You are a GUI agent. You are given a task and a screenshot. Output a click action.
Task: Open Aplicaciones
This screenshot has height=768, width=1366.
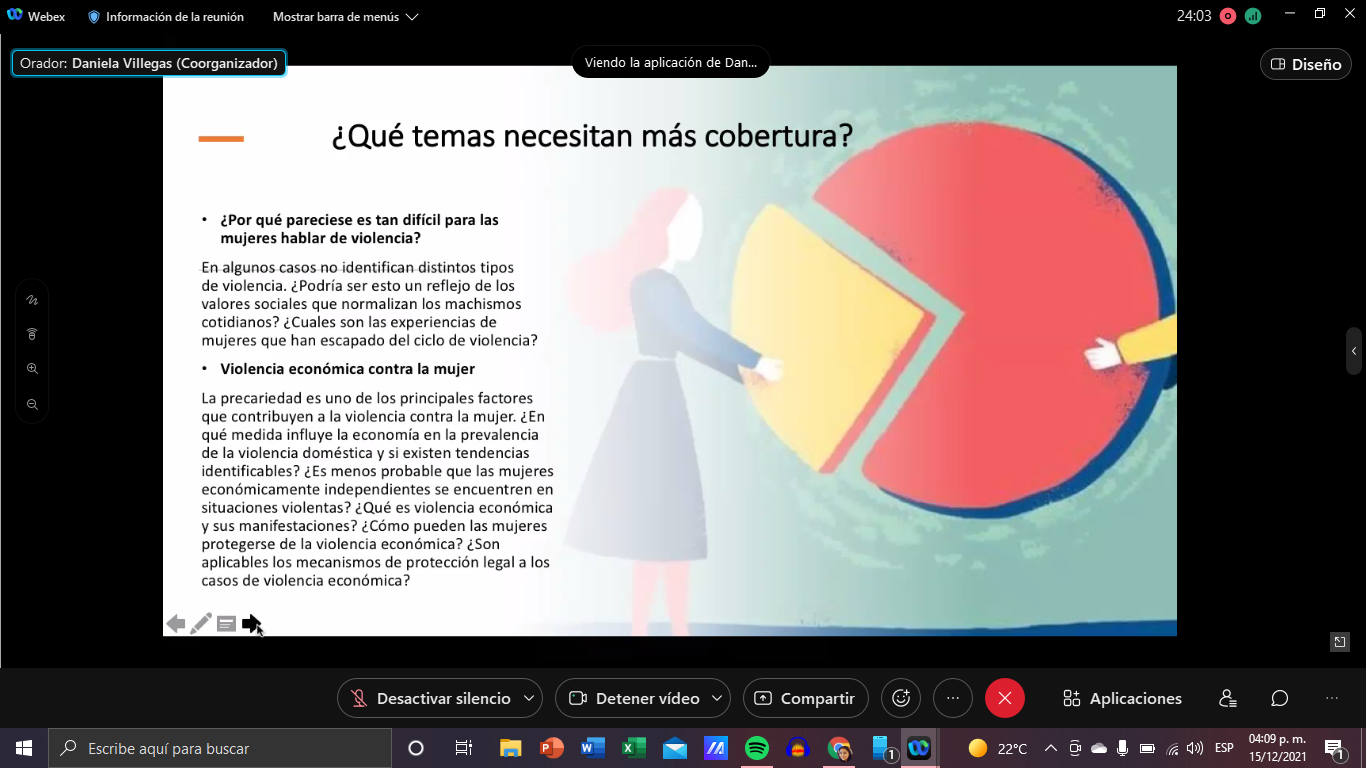coord(1122,698)
